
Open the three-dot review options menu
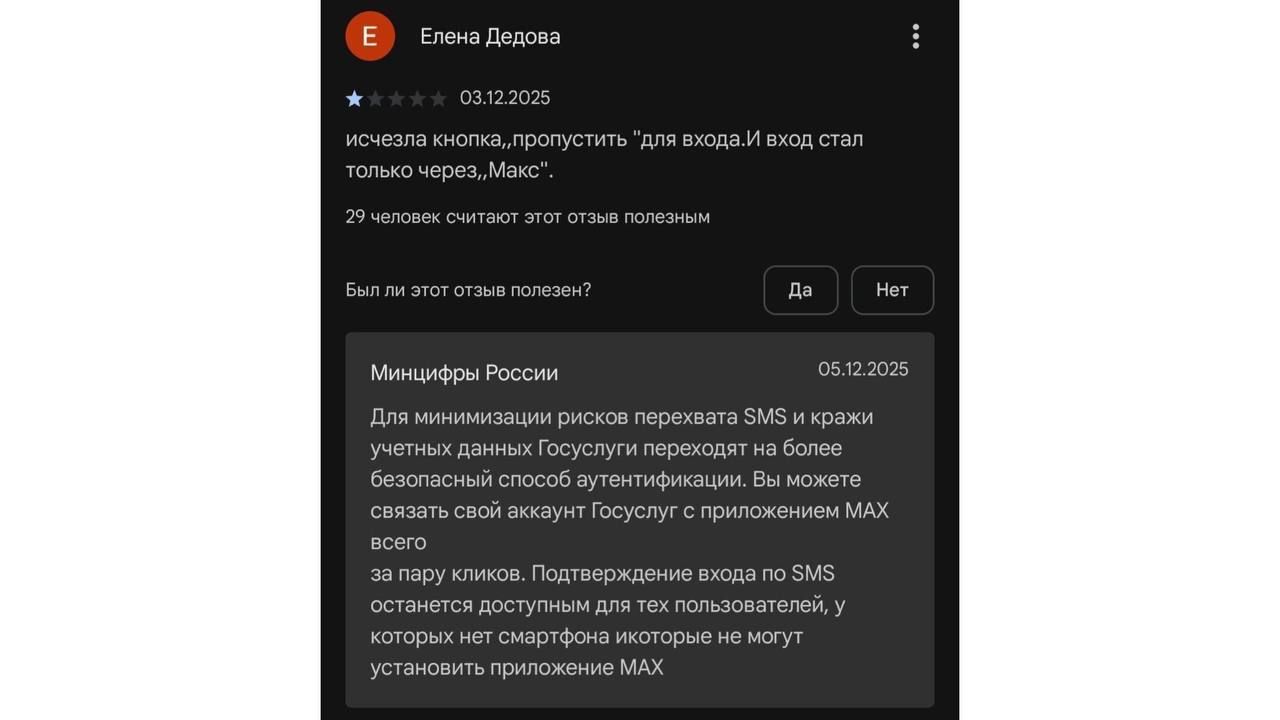pos(915,37)
